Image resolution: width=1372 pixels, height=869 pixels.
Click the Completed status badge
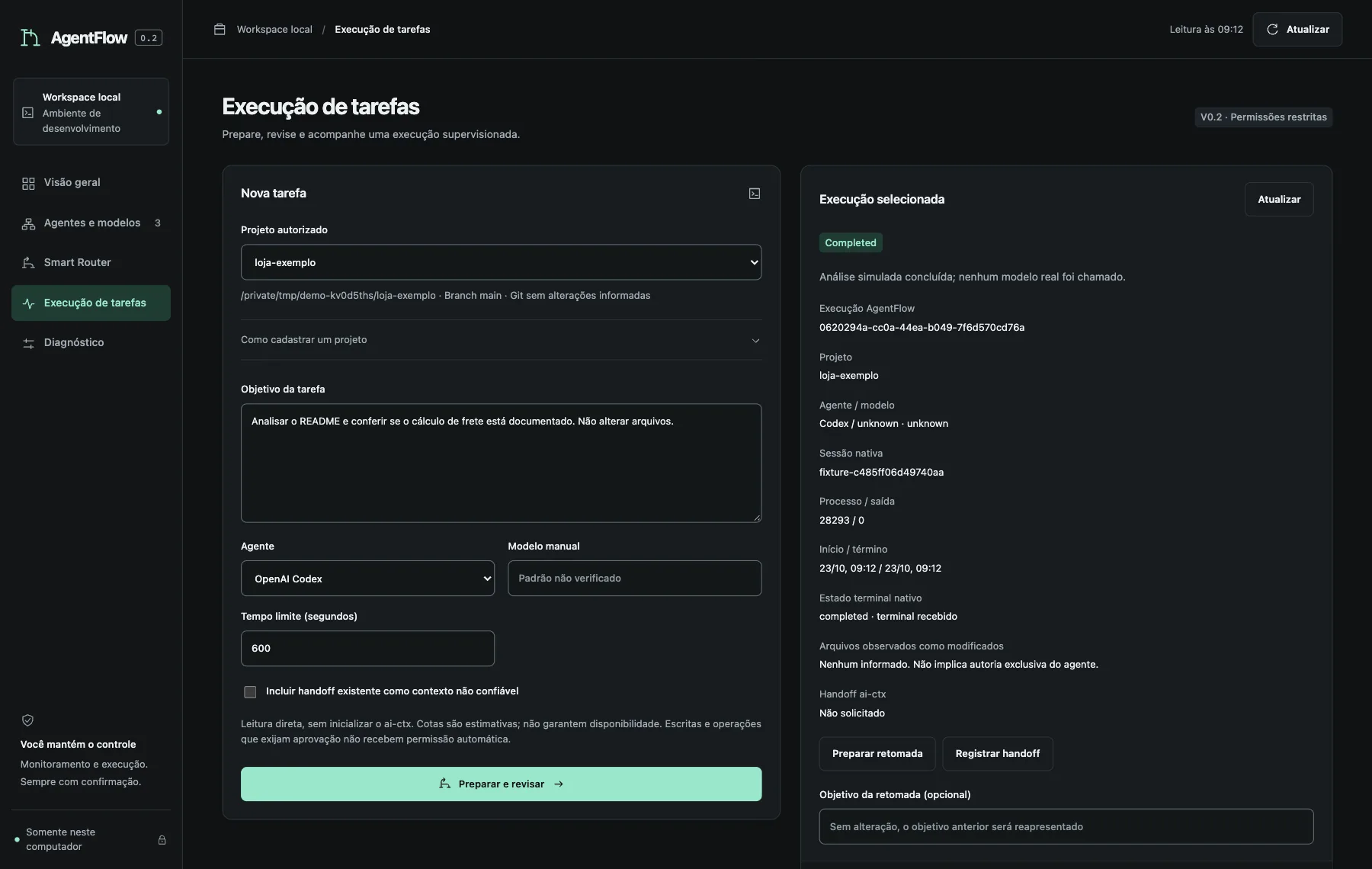851,242
